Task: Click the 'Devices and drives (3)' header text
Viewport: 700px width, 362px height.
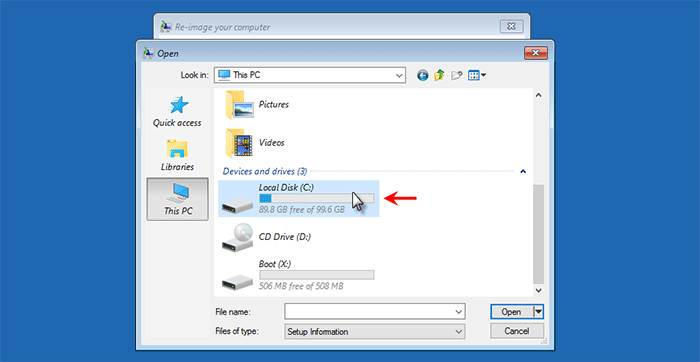Action: click(x=265, y=171)
